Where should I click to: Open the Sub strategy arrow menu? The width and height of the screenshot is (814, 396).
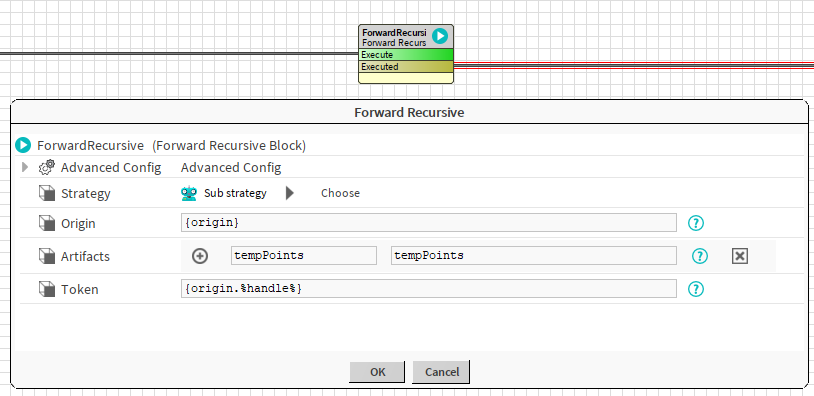(x=290, y=193)
